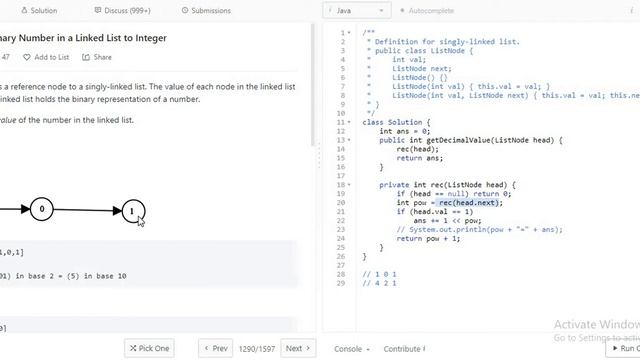
Task: Collapse getDecimalValue fold at line 13
Action: 349,140
